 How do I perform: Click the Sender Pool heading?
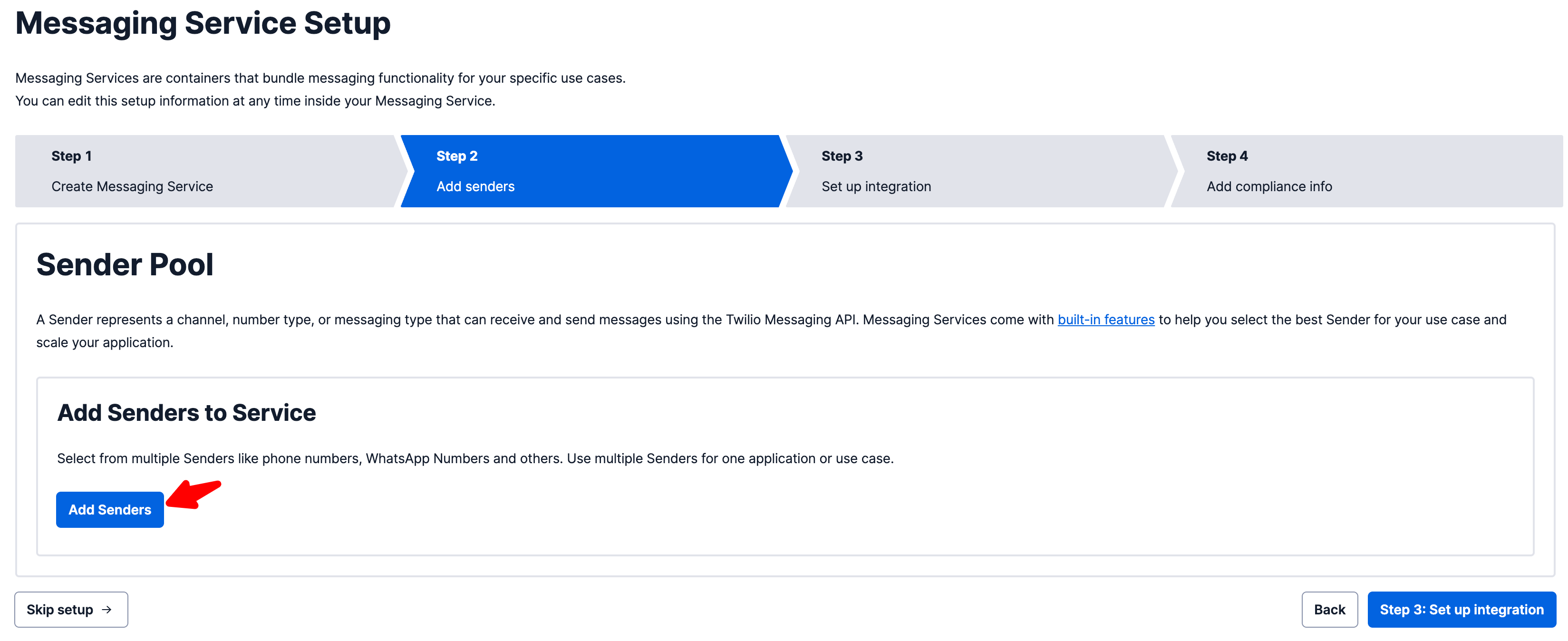point(125,265)
